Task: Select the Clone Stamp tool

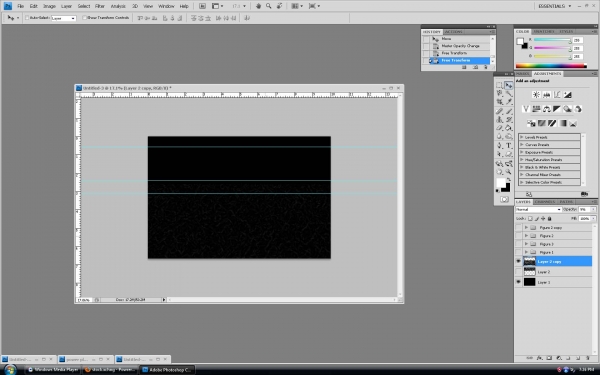Action: coord(499,119)
